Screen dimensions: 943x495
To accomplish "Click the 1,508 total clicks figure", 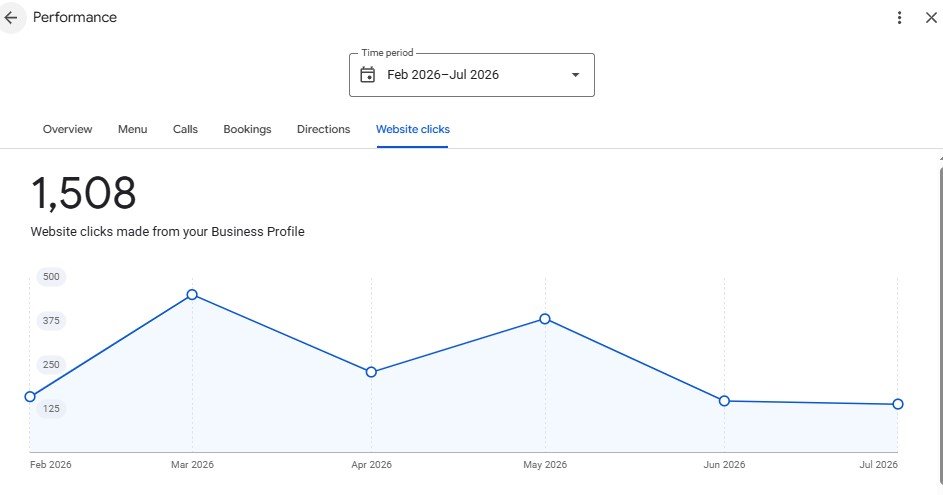I will (84, 193).
